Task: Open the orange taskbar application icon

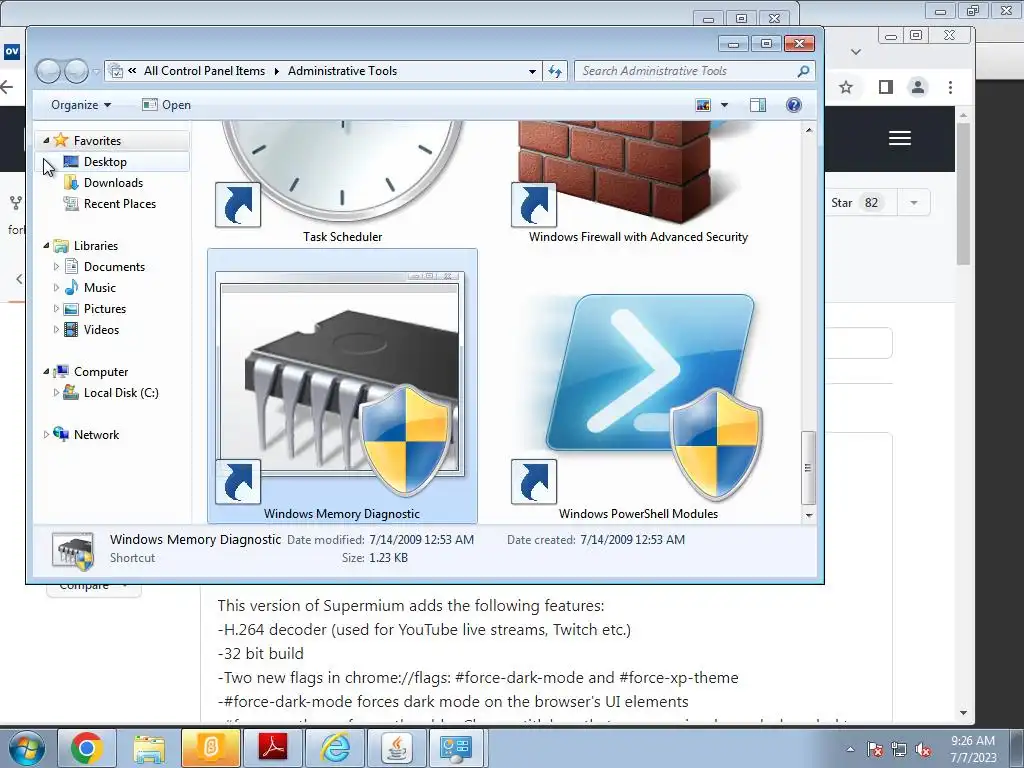Action: [x=210, y=748]
